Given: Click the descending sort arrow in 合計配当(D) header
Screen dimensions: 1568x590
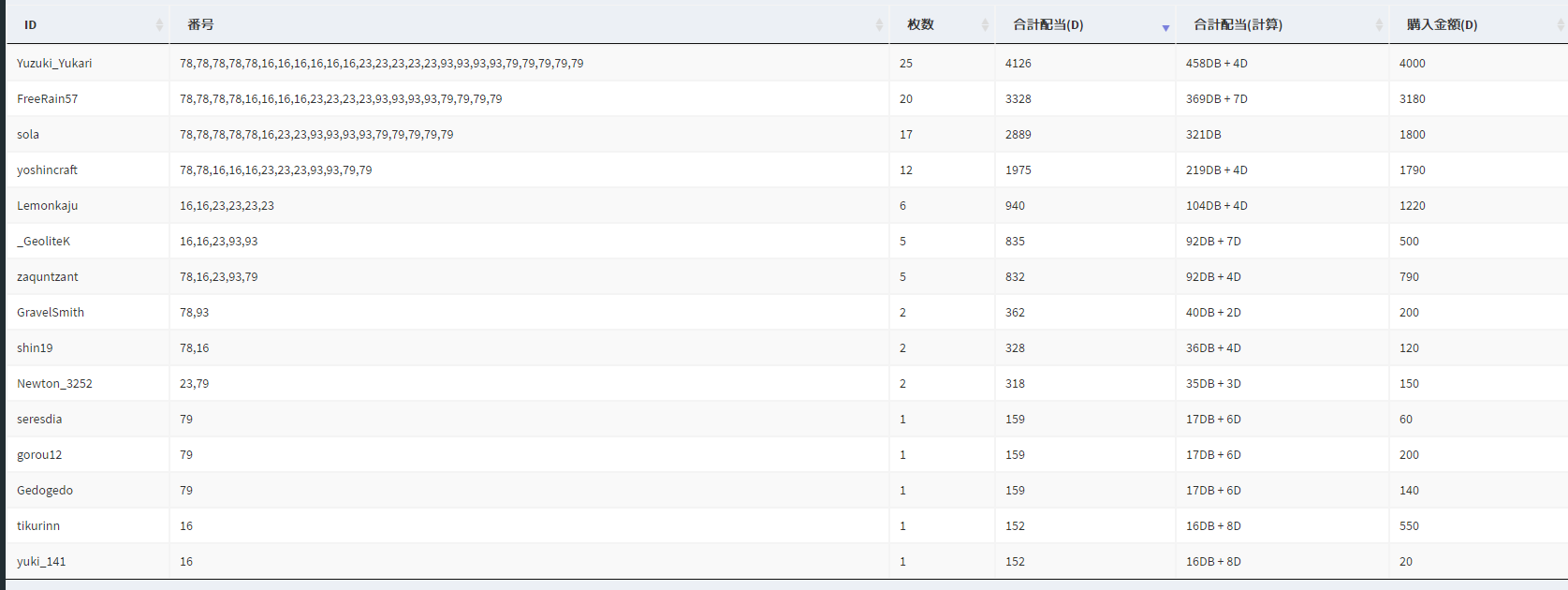Looking at the screenshot, I should [1165, 27].
